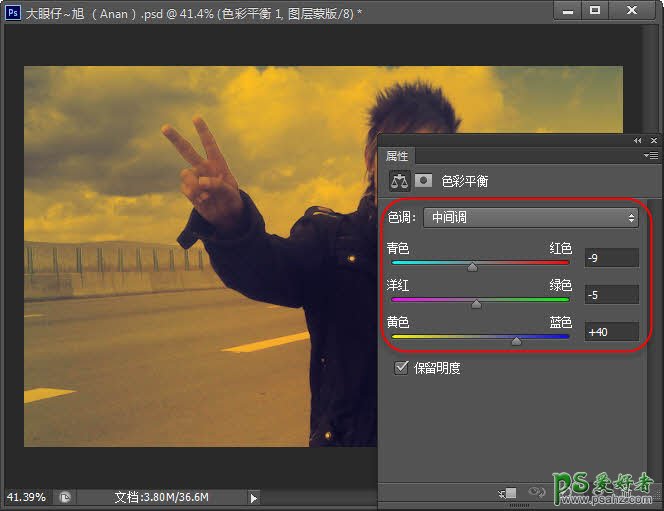Toggle the 保留明度 checkbox
This screenshot has height=511, width=664.
[x=402, y=368]
